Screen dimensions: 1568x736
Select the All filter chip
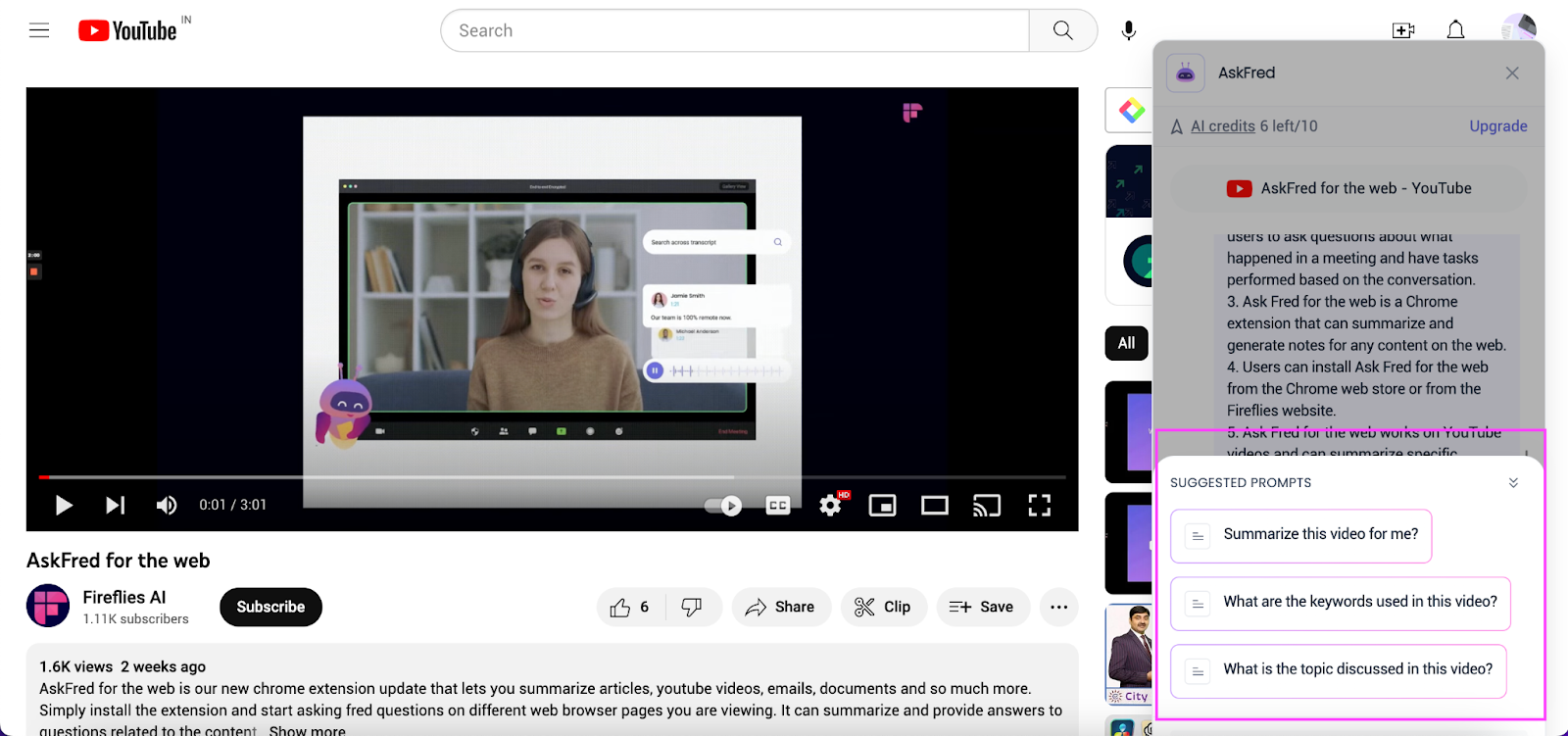coord(1127,343)
